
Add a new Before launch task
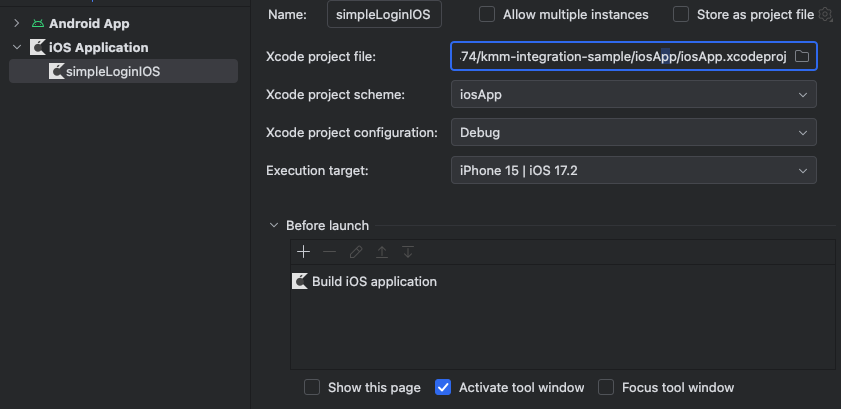tap(304, 252)
